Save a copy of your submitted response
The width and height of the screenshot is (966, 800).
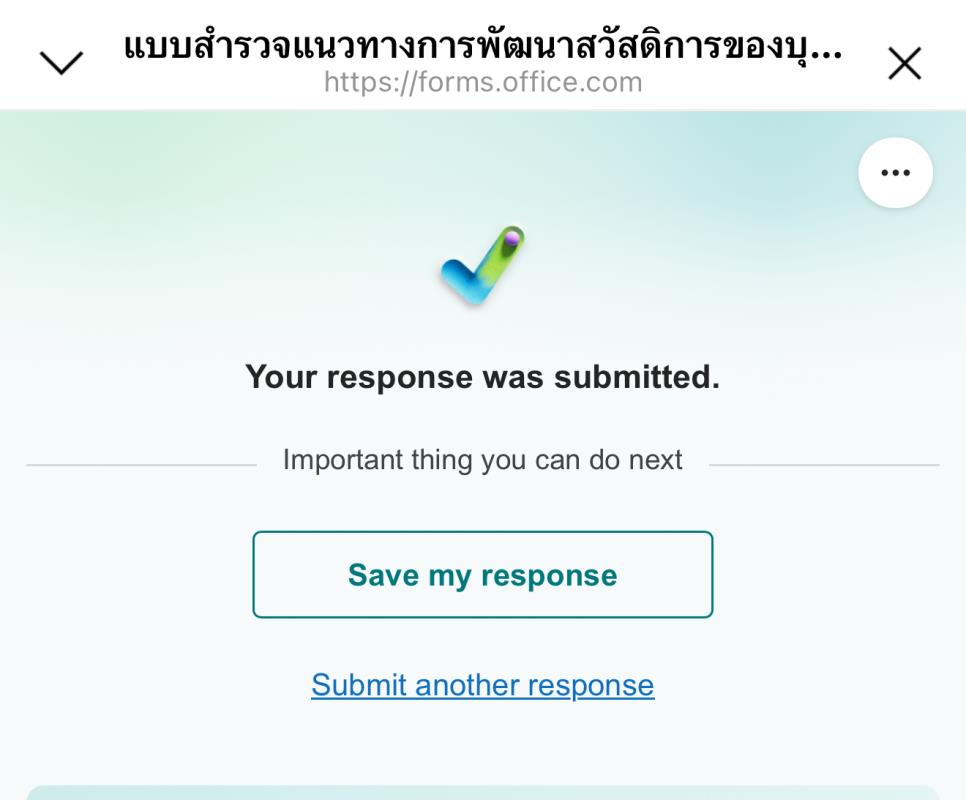tap(482, 575)
